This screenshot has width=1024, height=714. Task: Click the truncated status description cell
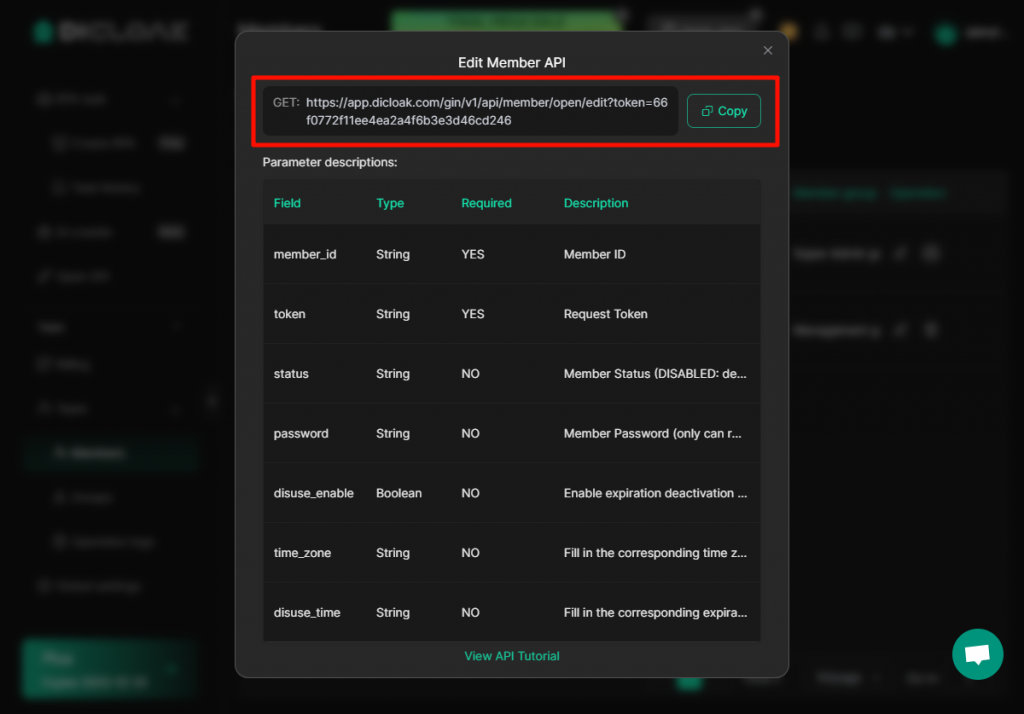pyautogui.click(x=655, y=374)
